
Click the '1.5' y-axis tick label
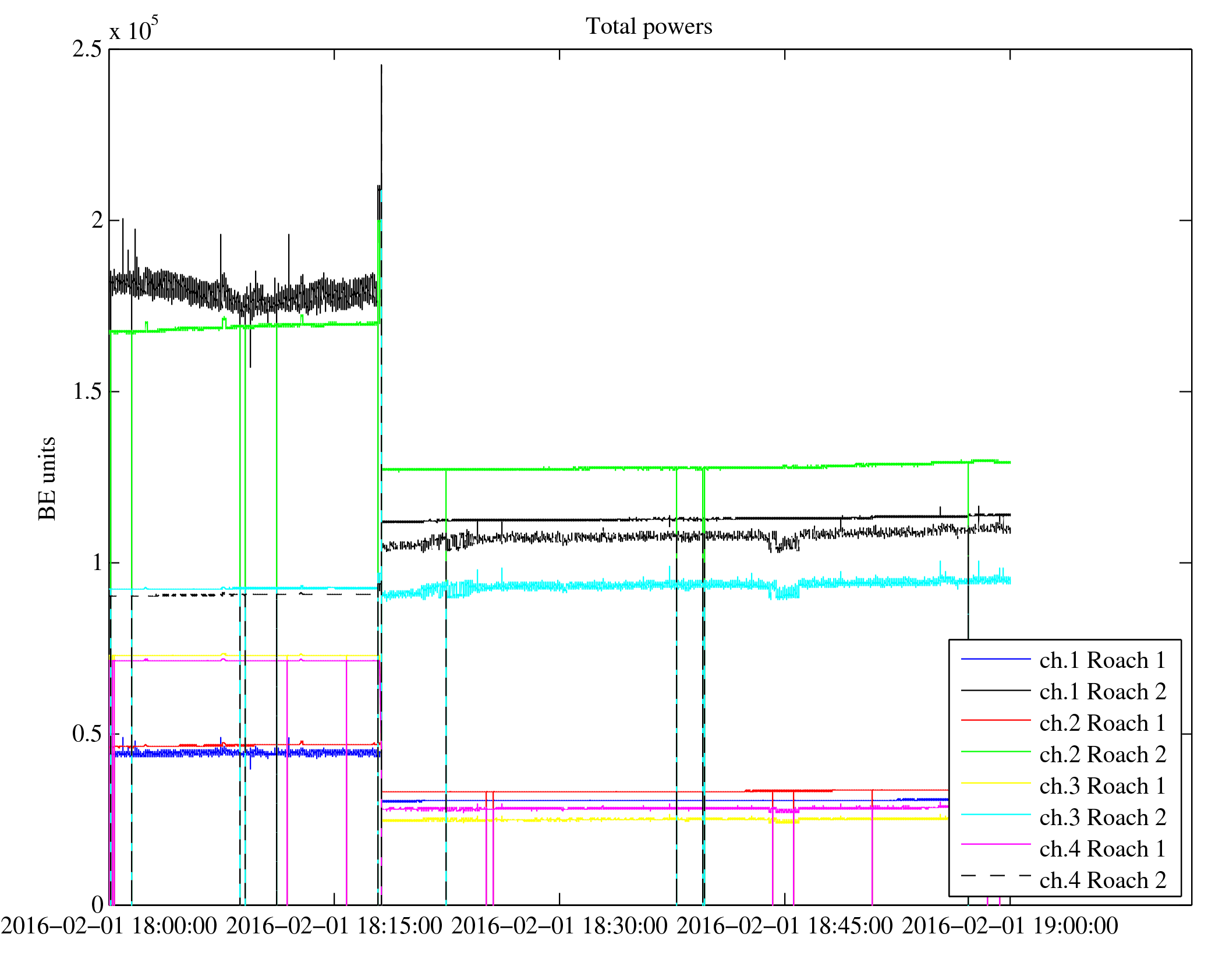tap(87, 392)
